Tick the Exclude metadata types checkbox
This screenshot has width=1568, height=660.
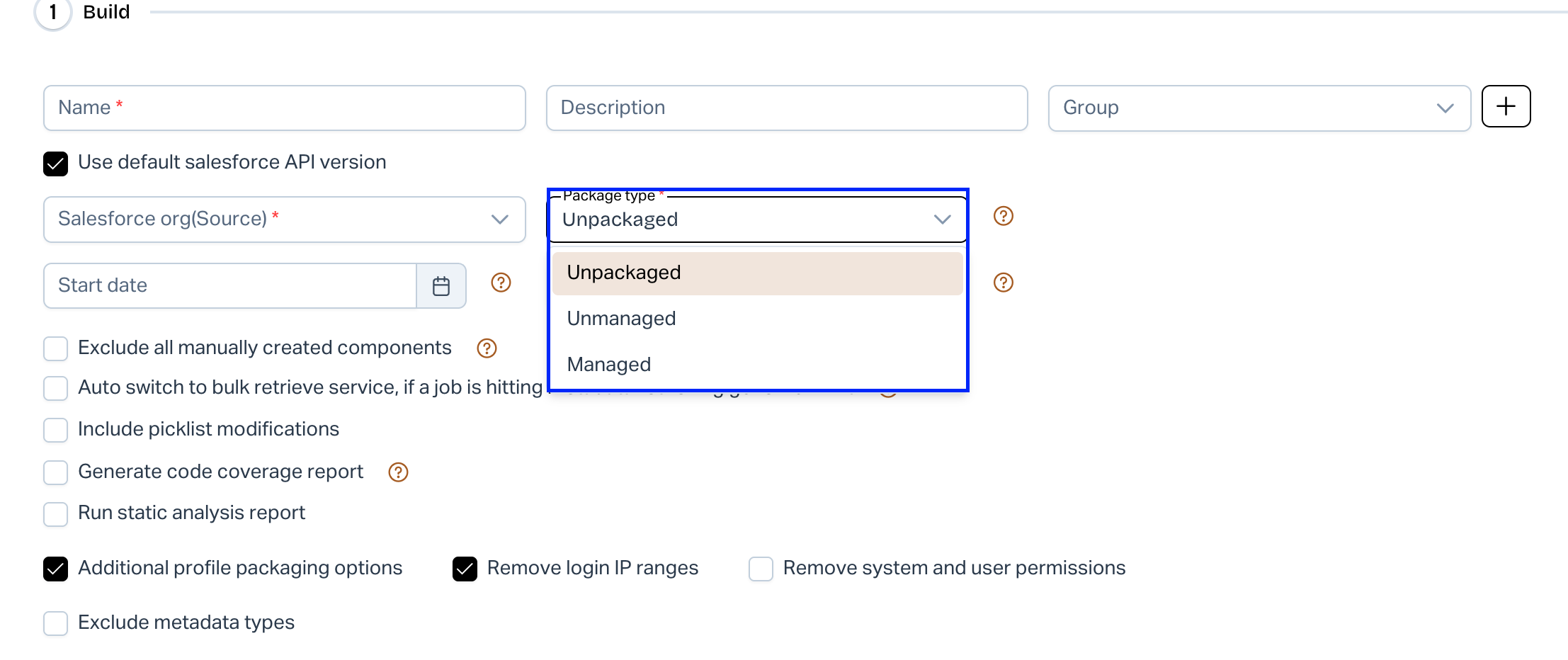55,623
